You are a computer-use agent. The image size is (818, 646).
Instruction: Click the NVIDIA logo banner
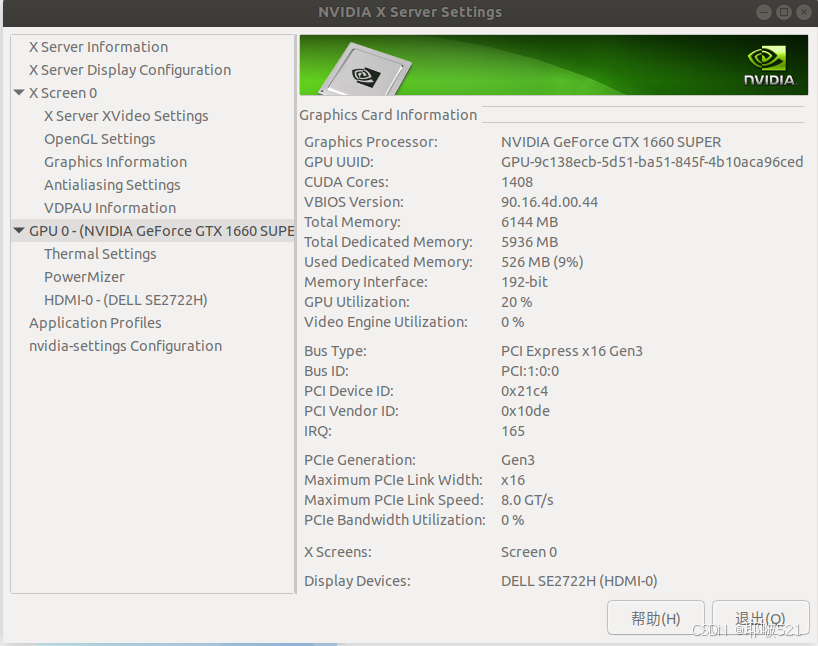[x=768, y=63]
